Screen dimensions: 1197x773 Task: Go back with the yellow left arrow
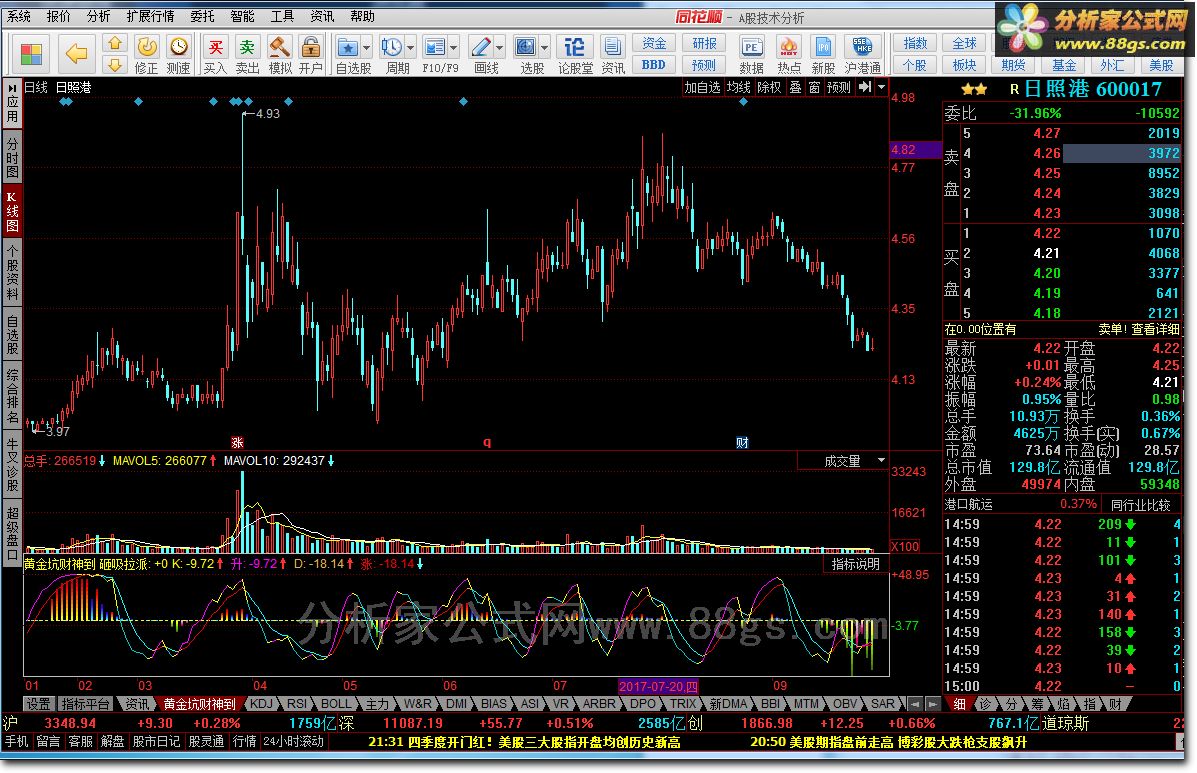(x=76, y=53)
